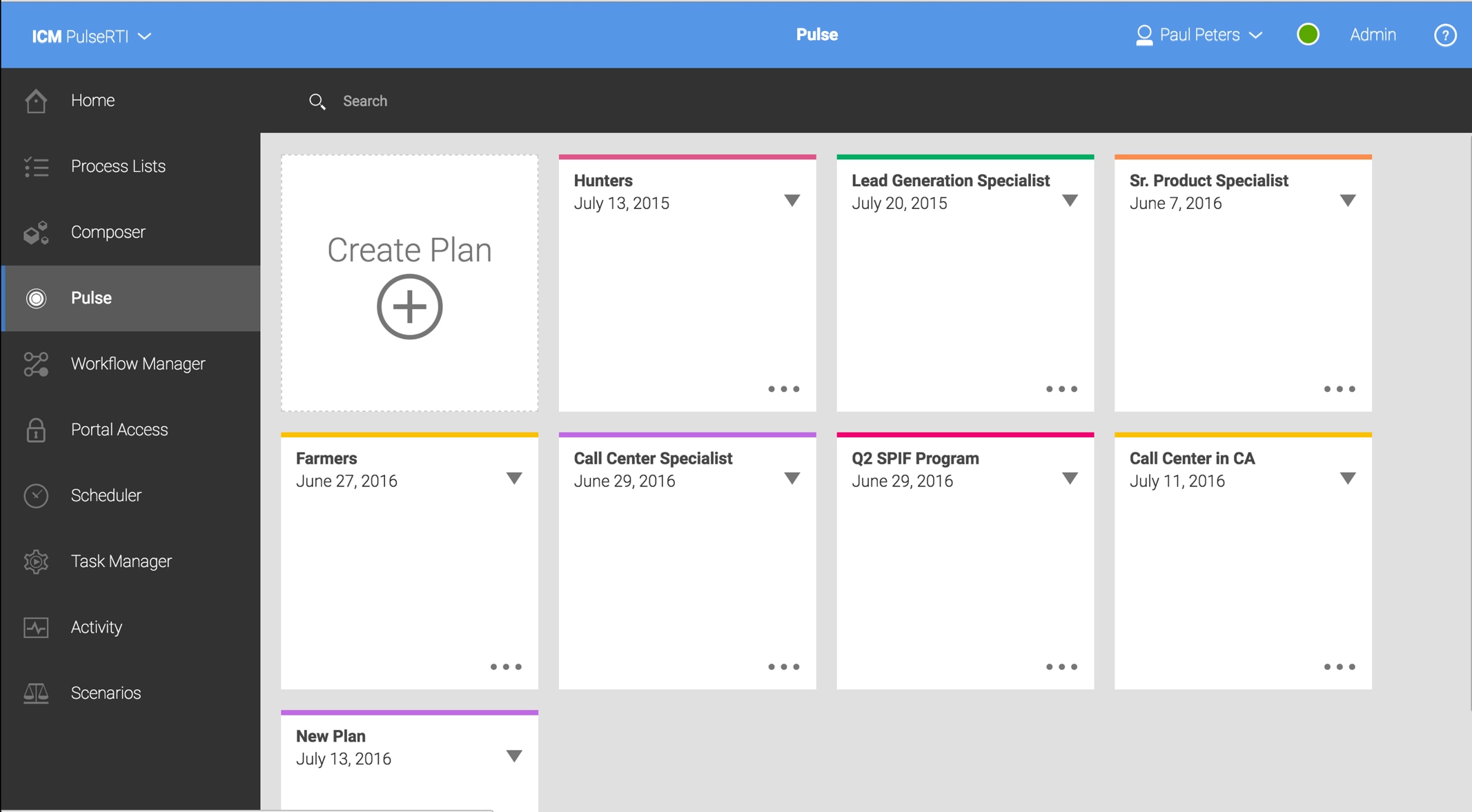Viewport: 1472px width, 812px height.
Task: Expand the Hunters card dropdown arrow
Action: pyautogui.click(x=792, y=201)
